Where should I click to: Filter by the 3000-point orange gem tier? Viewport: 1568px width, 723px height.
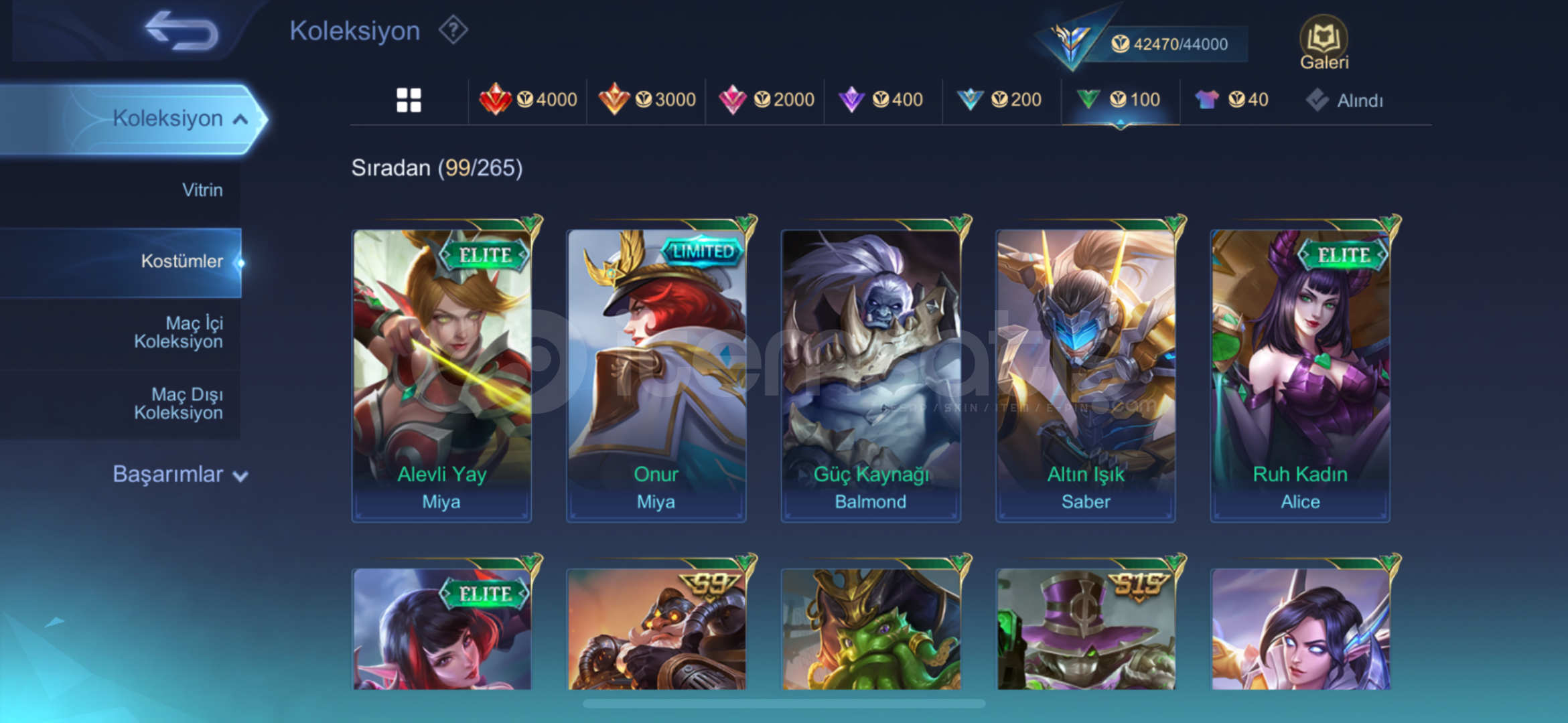pos(646,100)
